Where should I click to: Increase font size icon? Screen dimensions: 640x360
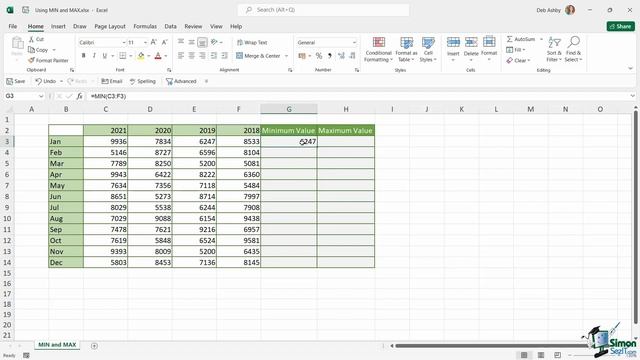tap(153, 42)
